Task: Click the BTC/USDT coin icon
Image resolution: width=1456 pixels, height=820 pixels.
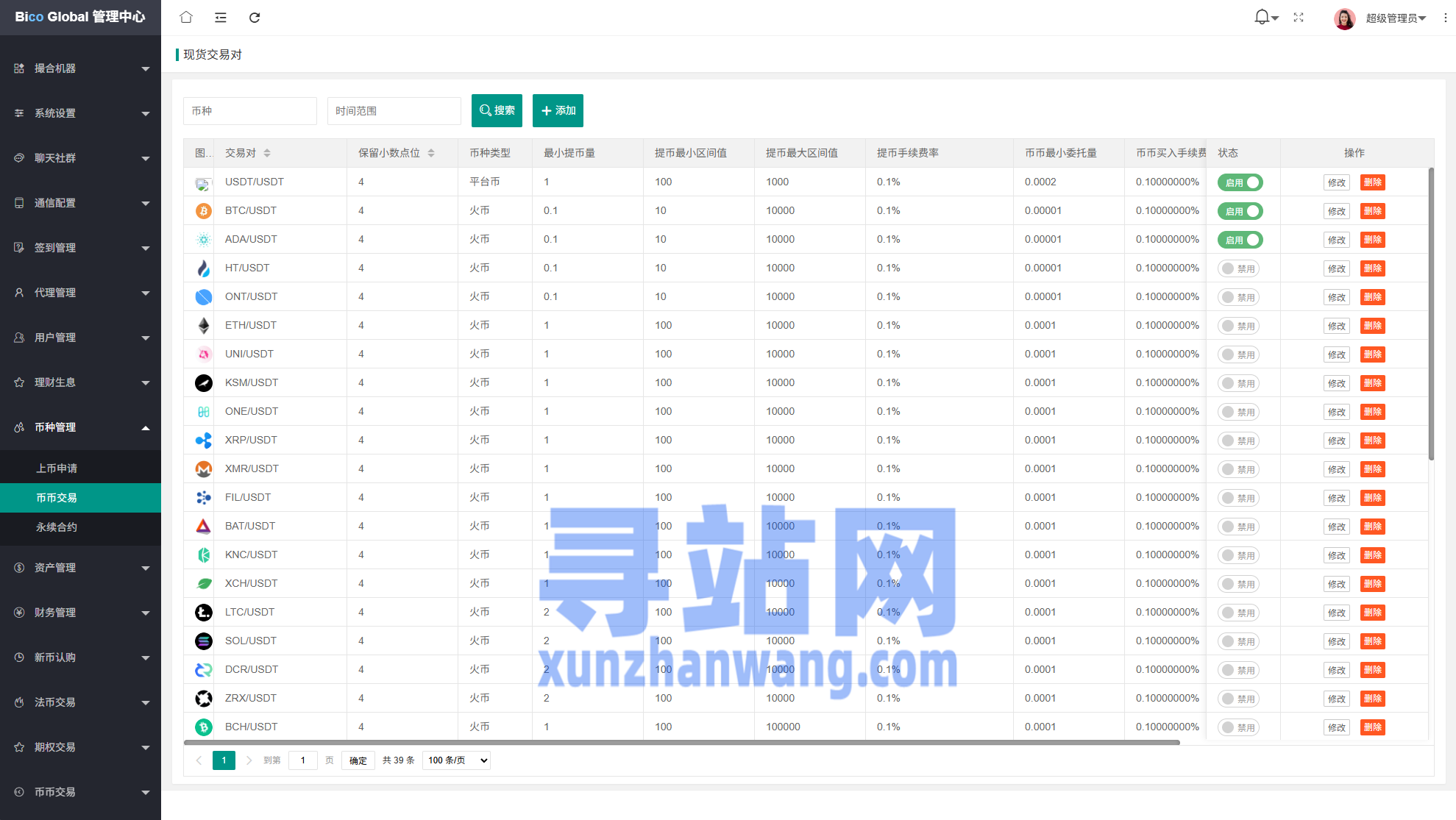Action: point(203,211)
